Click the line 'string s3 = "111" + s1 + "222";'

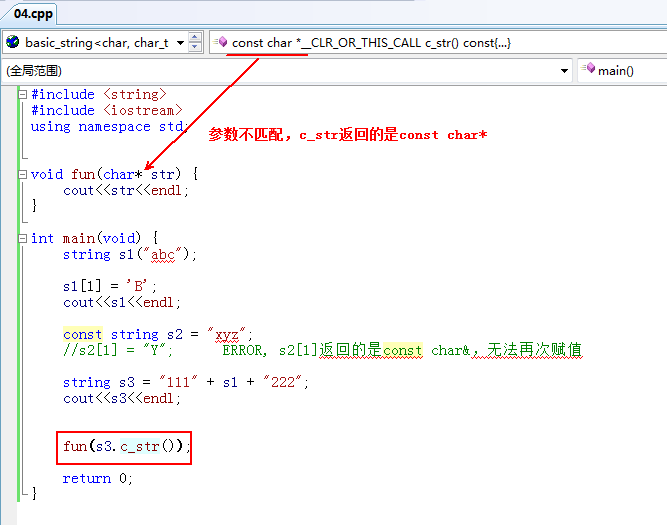click(x=186, y=382)
